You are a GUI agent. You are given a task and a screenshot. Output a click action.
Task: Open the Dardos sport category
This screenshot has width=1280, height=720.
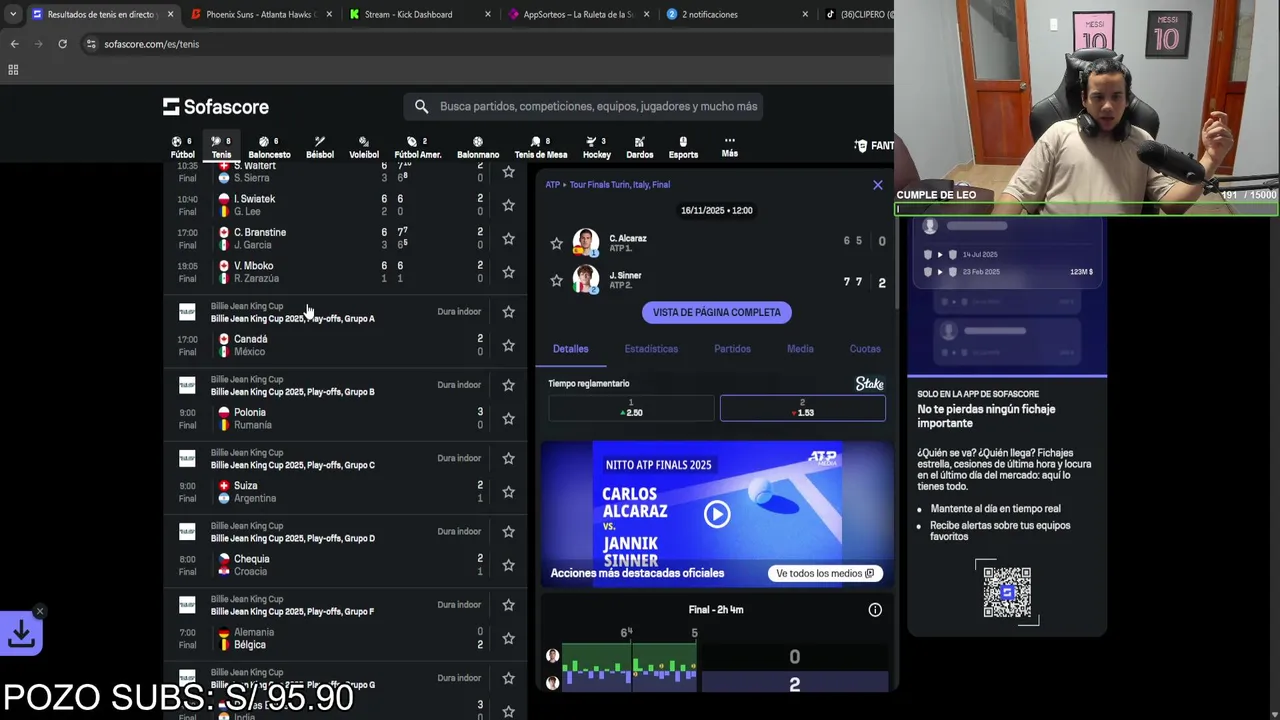[640, 147]
